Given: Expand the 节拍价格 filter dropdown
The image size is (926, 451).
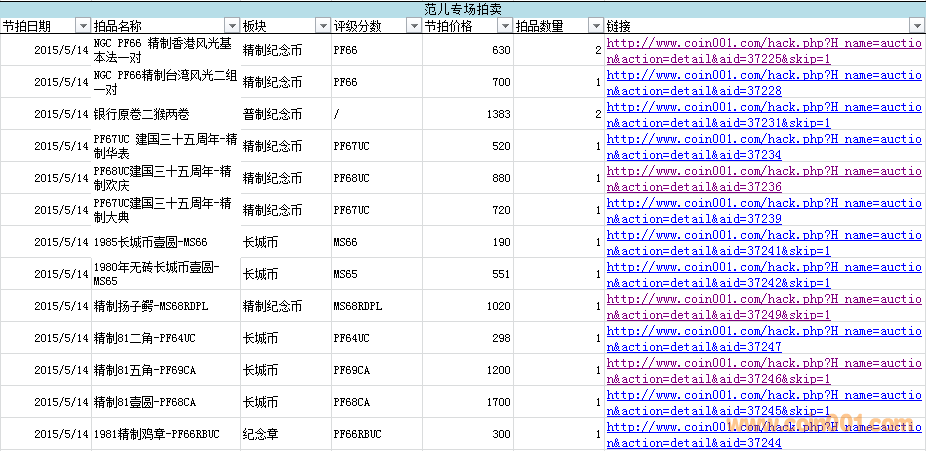Looking at the screenshot, I should (x=505, y=26).
